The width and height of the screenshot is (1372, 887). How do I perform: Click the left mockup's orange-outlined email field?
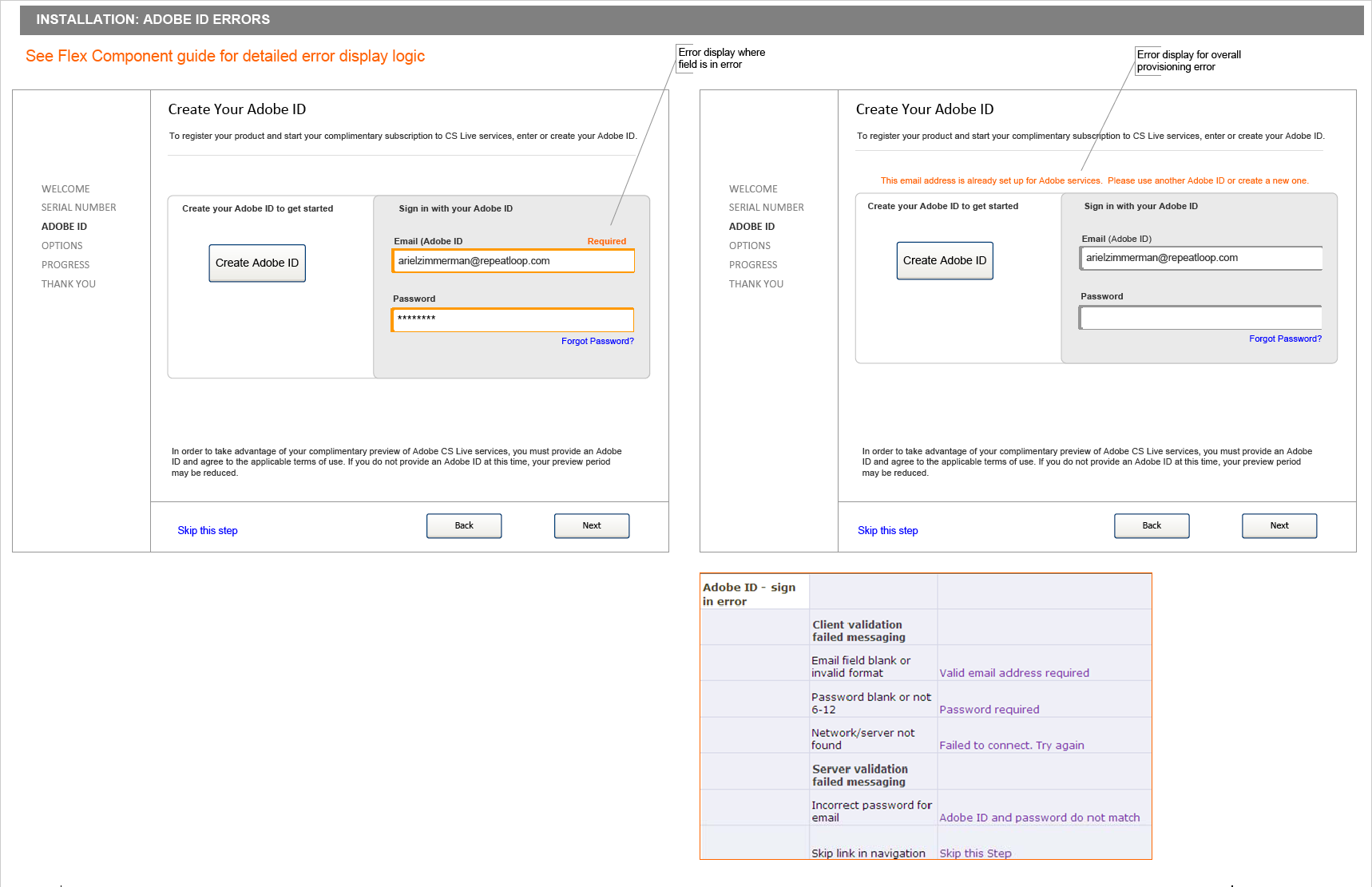click(514, 261)
